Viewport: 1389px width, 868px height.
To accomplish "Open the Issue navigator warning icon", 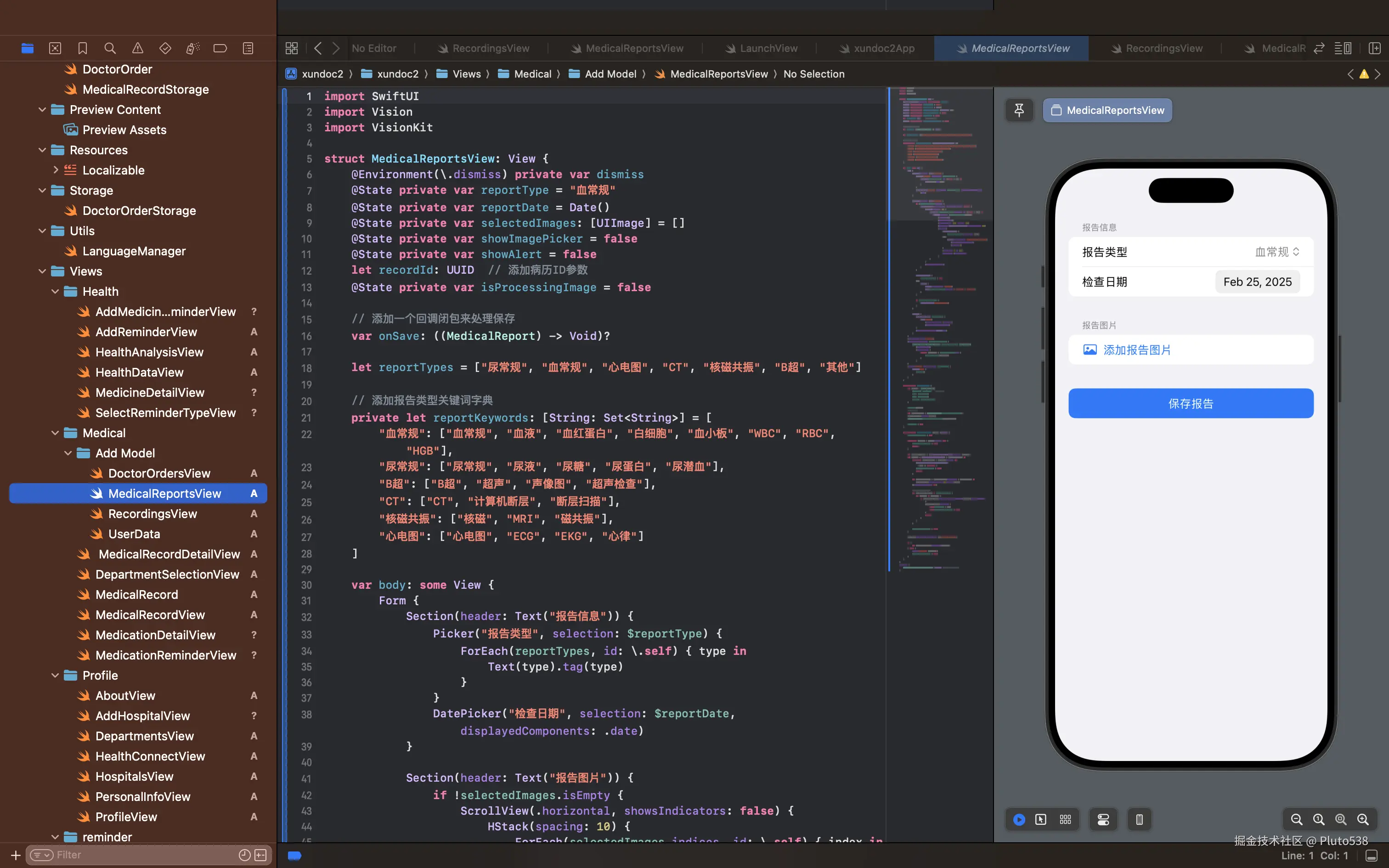I will (138, 48).
